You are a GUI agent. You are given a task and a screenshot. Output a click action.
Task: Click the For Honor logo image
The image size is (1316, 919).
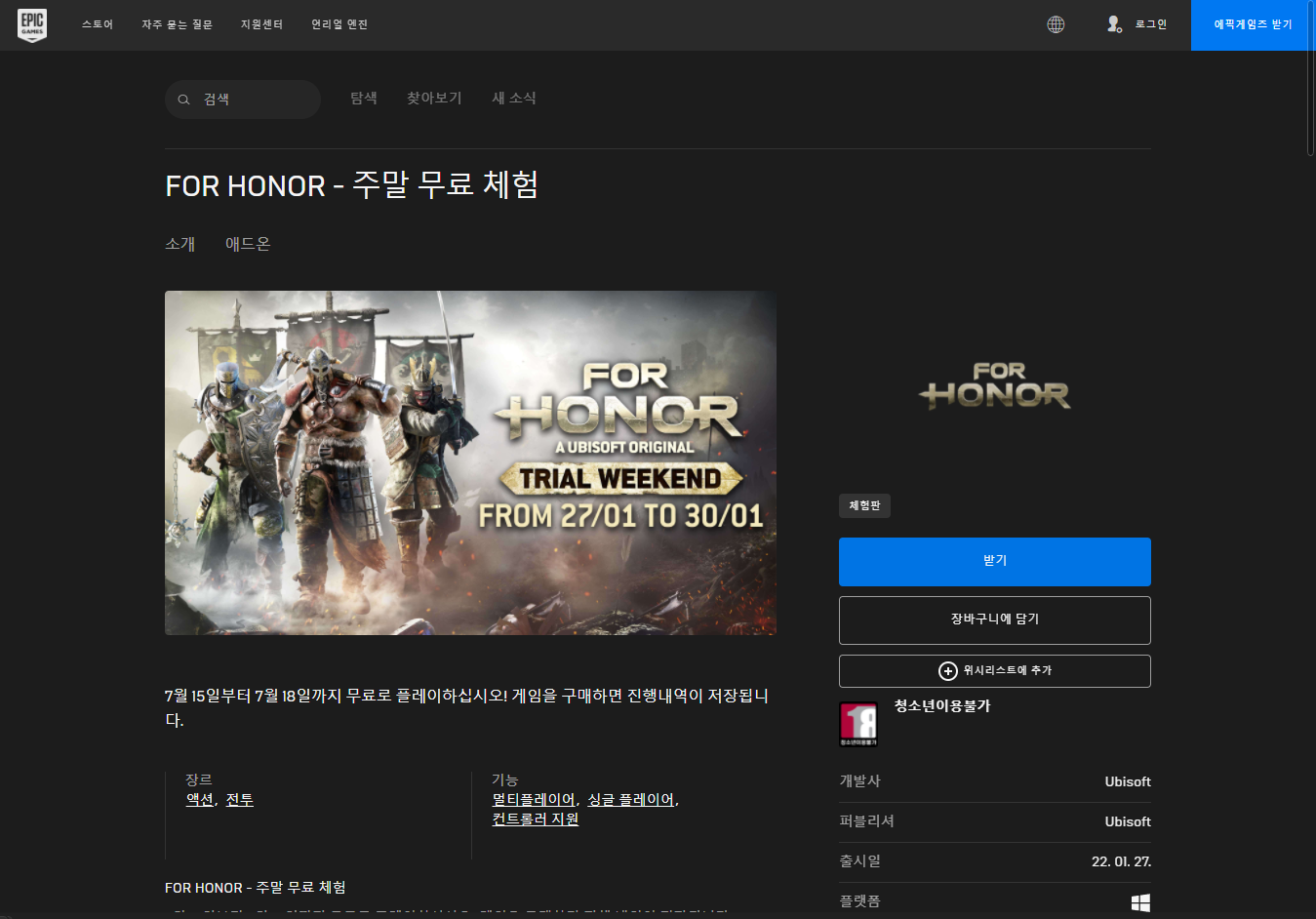tap(995, 386)
